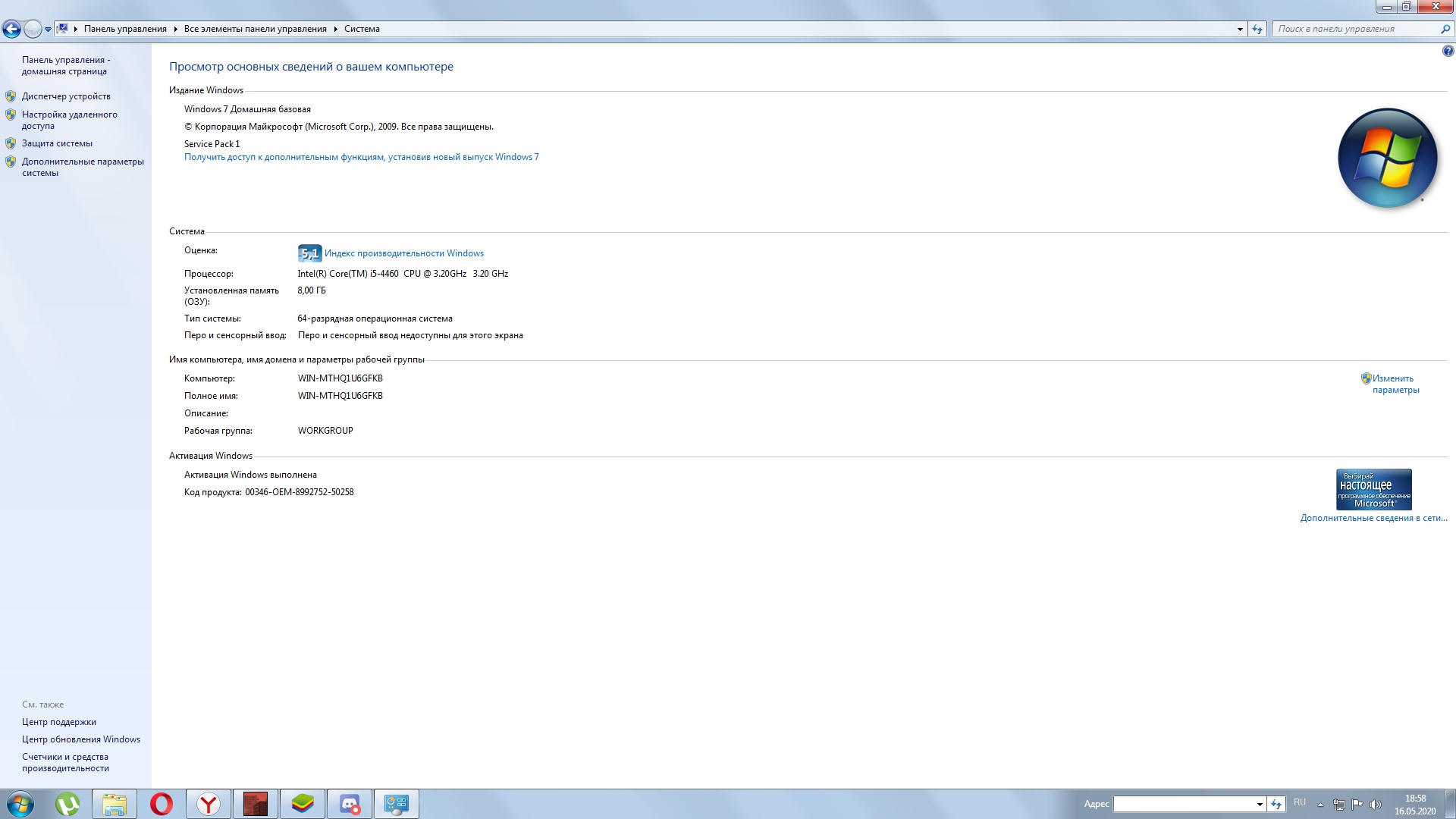Click the search input field in toolbar
The height and width of the screenshot is (819, 1456).
[1358, 28]
